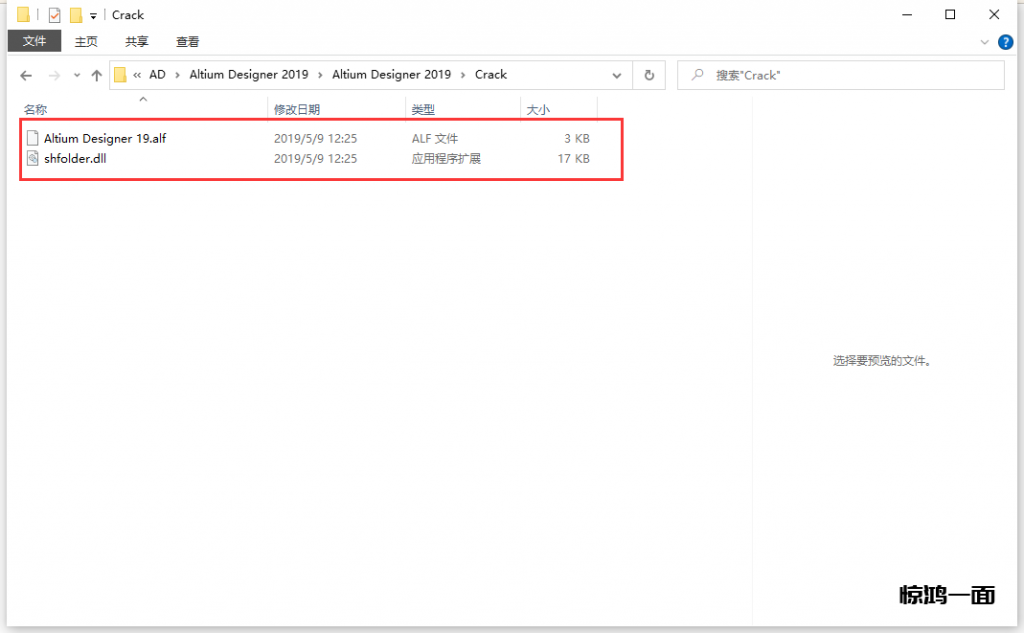
Task: Click the shfolder.dll file icon
Action: coord(33,158)
